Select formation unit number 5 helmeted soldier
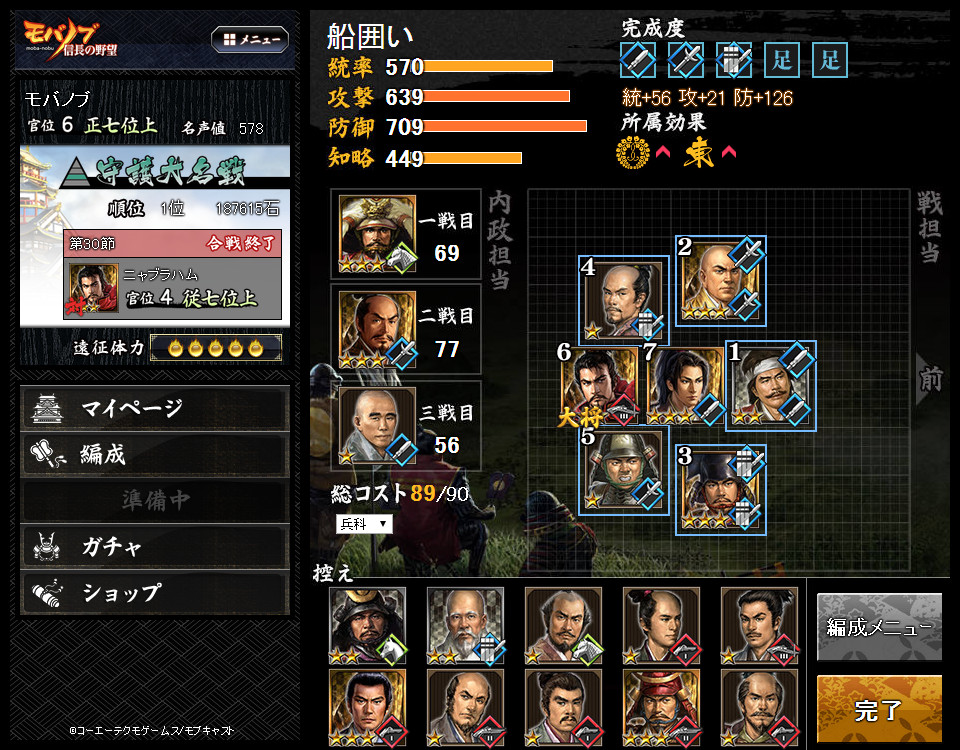The width and height of the screenshot is (960, 750). 623,470
